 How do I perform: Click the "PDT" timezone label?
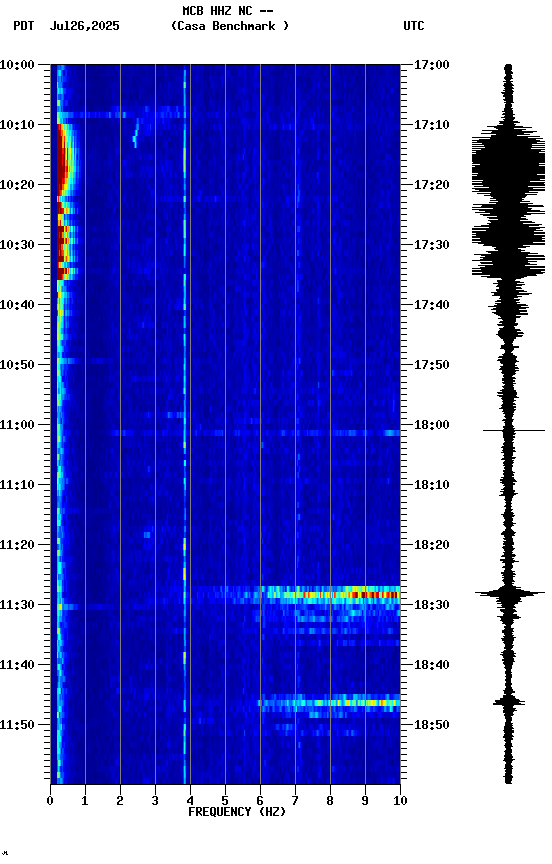coord(24,26)
